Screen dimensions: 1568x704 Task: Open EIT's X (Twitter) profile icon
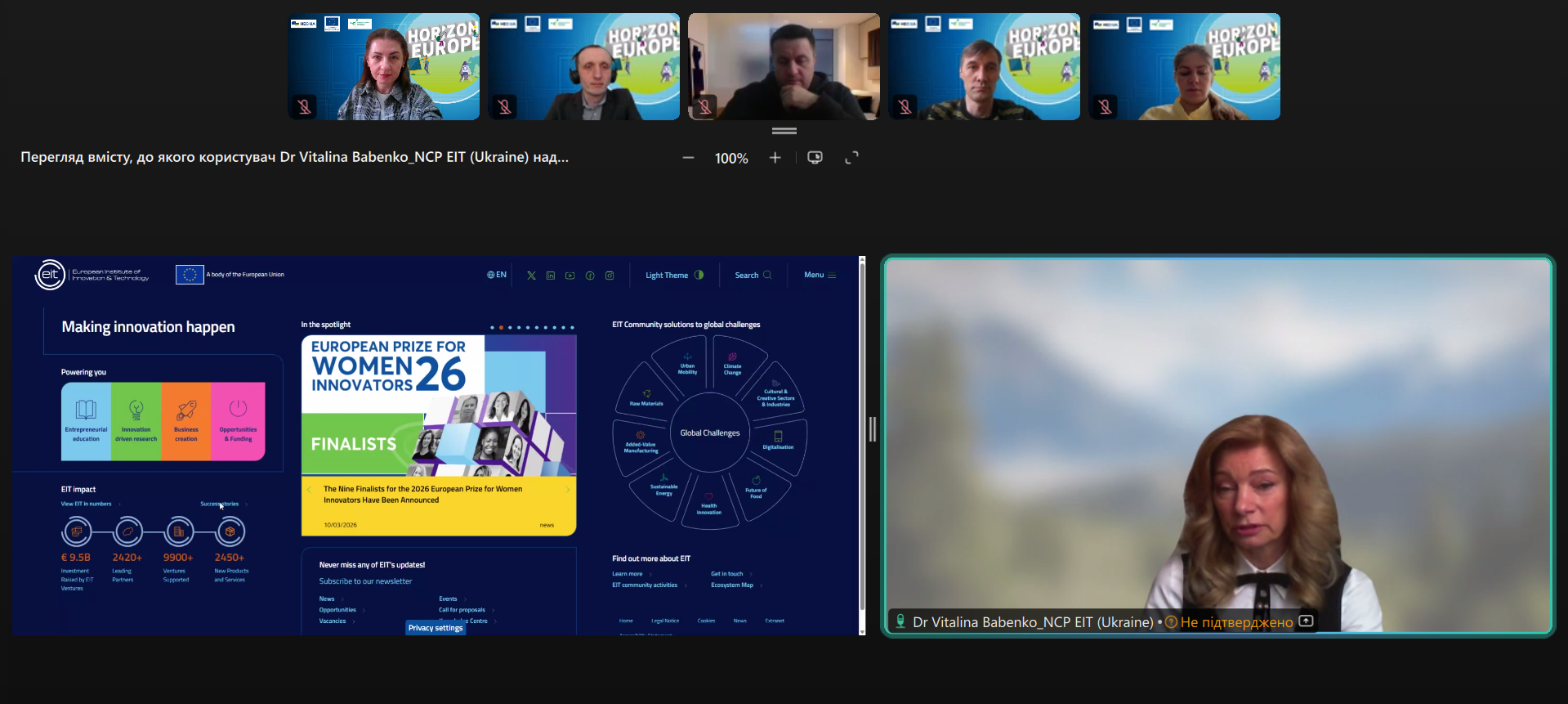pyautogui.click(x=531, y=276)
